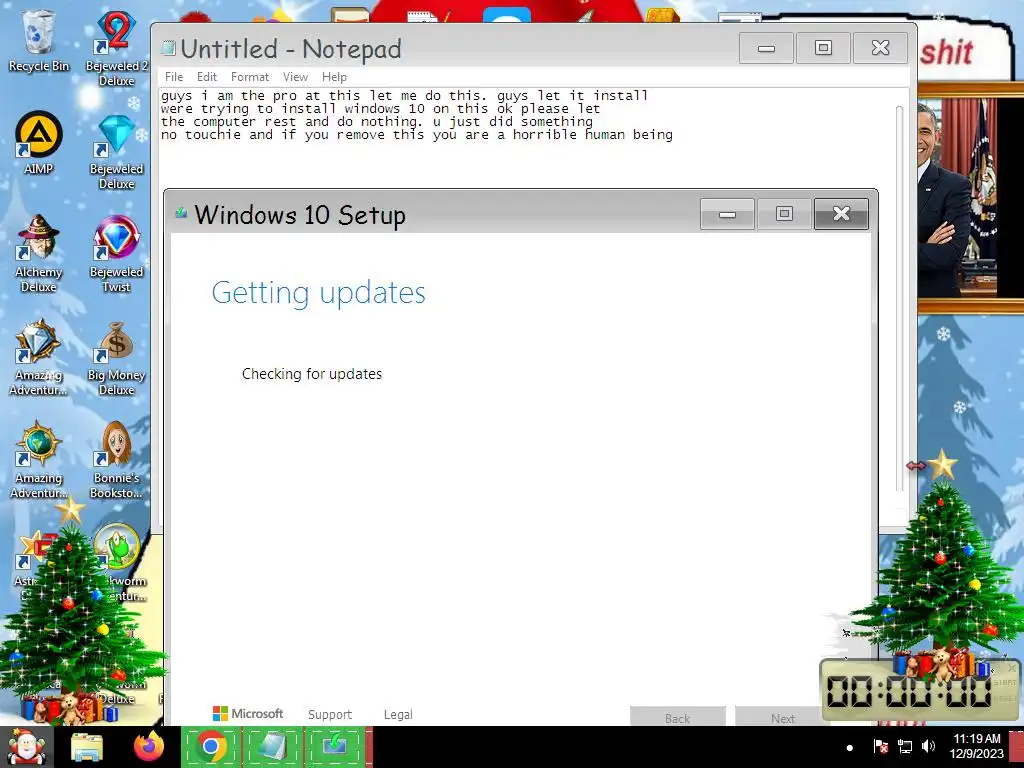This screenshot has height=768, width=1024.
Task: Open the Alchemy Deluxe shortcut
Action: (39, 253)
